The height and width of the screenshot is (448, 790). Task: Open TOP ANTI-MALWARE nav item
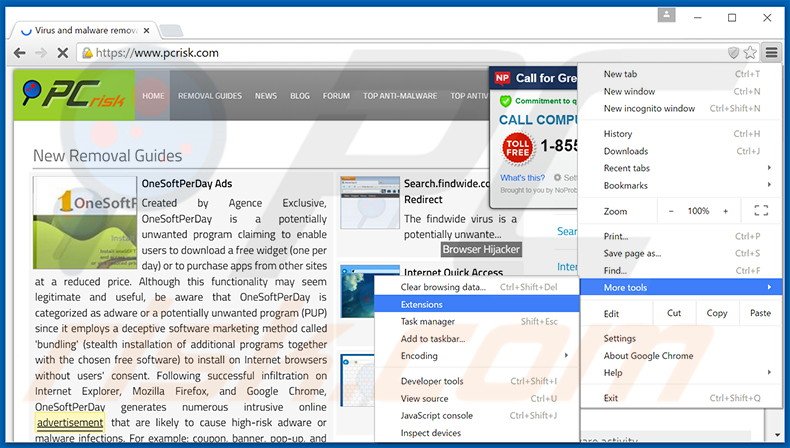(400, 95)
